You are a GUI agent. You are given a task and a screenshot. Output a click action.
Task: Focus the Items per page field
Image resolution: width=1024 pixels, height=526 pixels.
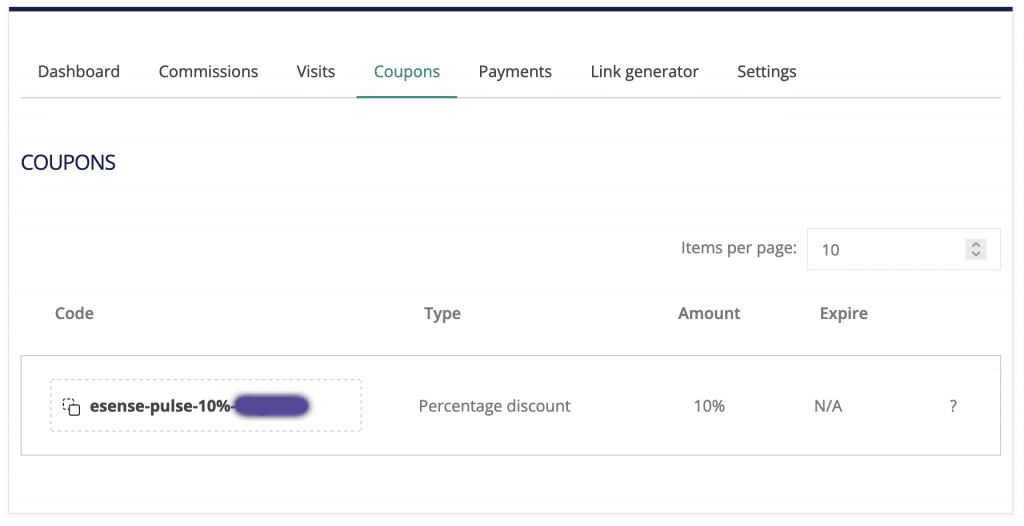(885, 249)
